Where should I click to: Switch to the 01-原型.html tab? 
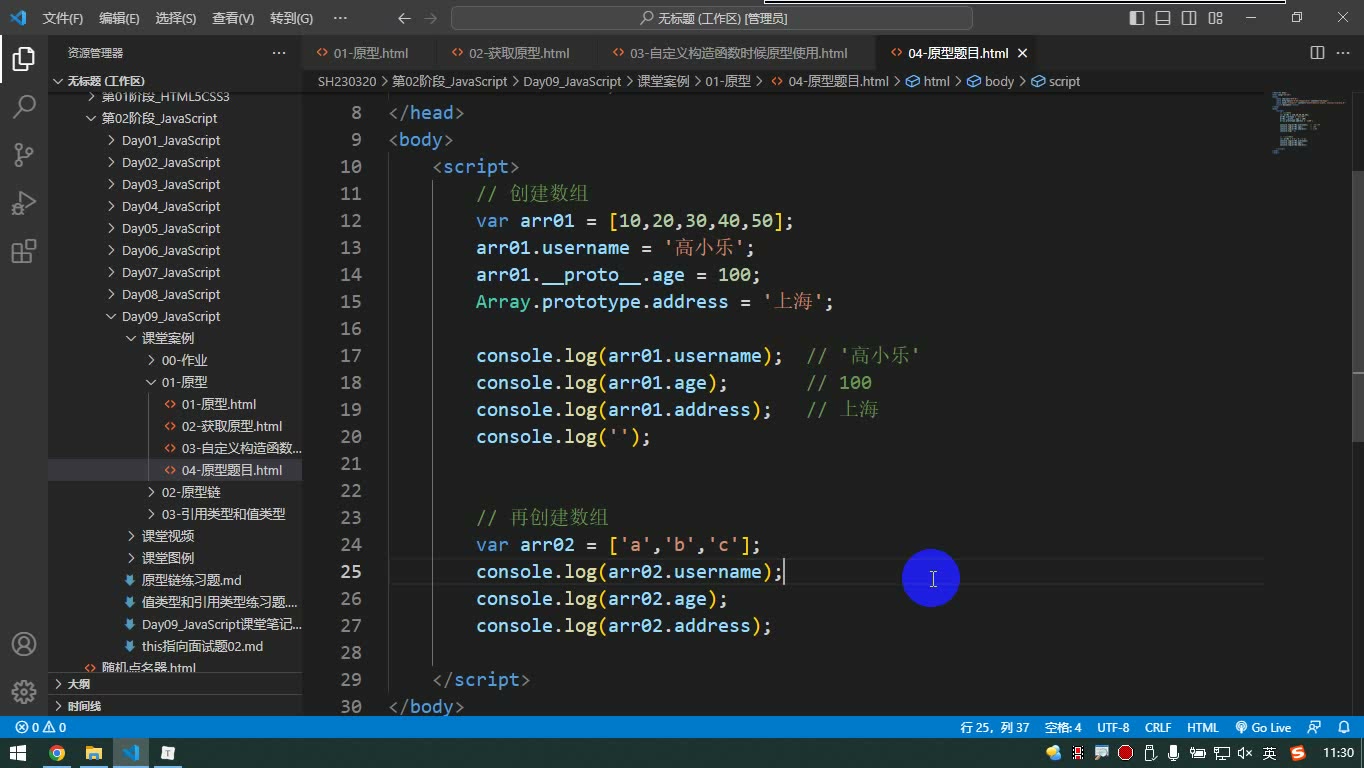click(x=370, y=53)
